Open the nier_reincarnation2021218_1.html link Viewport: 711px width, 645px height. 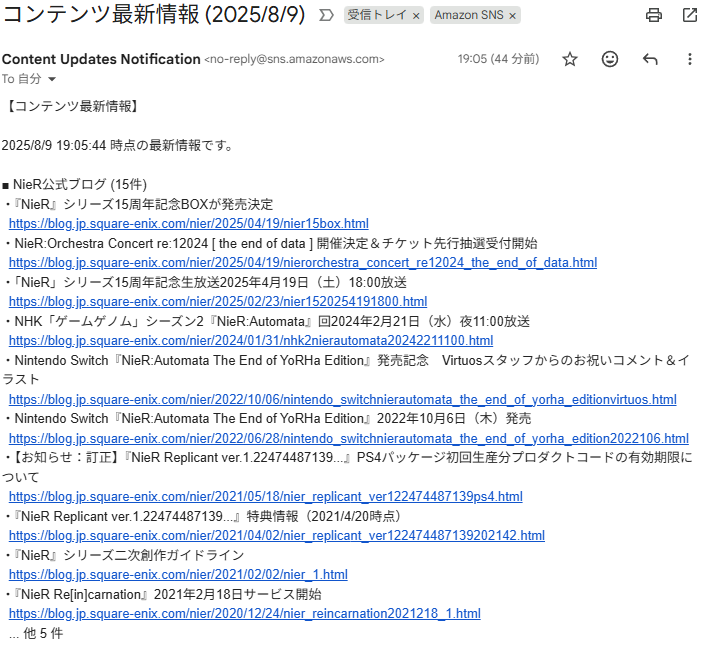tap(244, 614)
